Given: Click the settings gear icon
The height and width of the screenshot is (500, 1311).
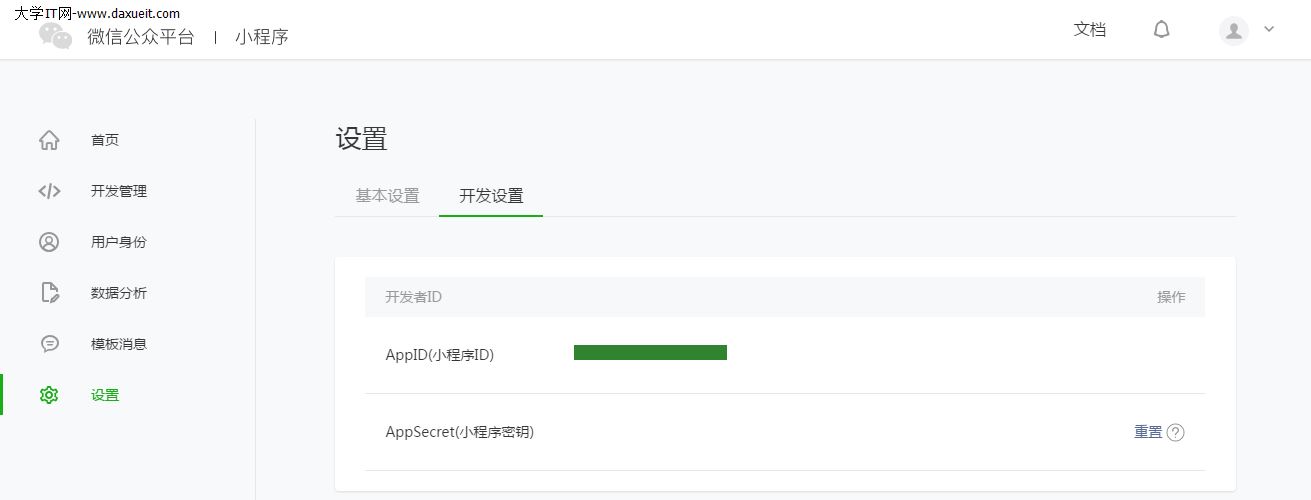Looking at the screenshot, I should 49,395.
